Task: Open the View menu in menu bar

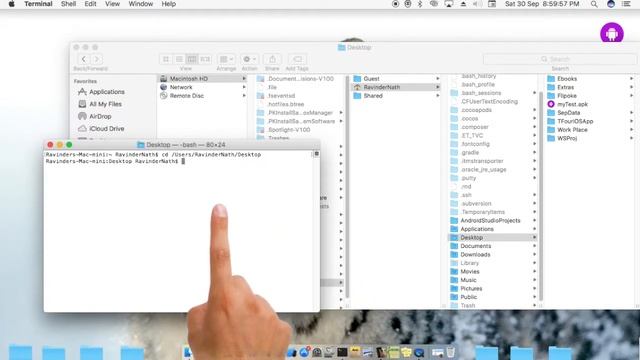Action: (112, 4)
